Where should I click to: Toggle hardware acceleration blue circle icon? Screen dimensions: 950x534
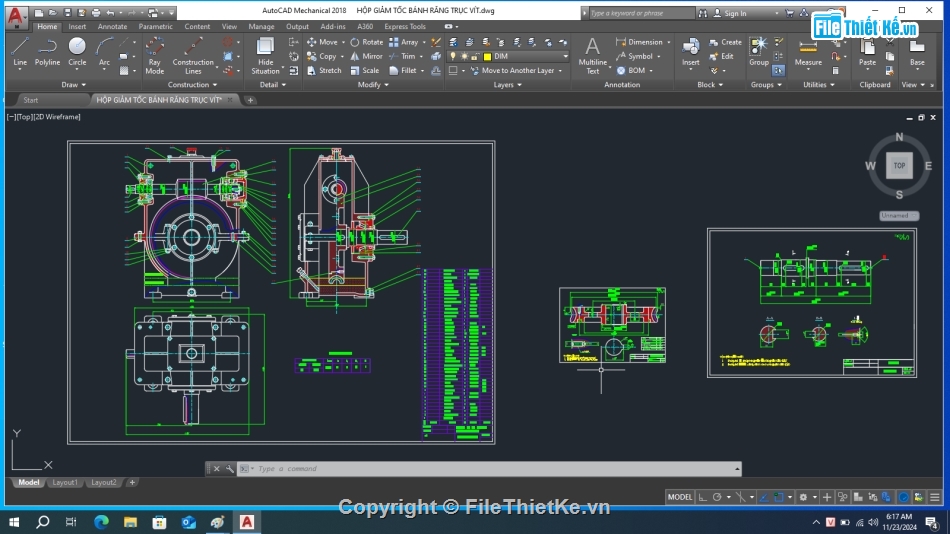coord(903,497)
